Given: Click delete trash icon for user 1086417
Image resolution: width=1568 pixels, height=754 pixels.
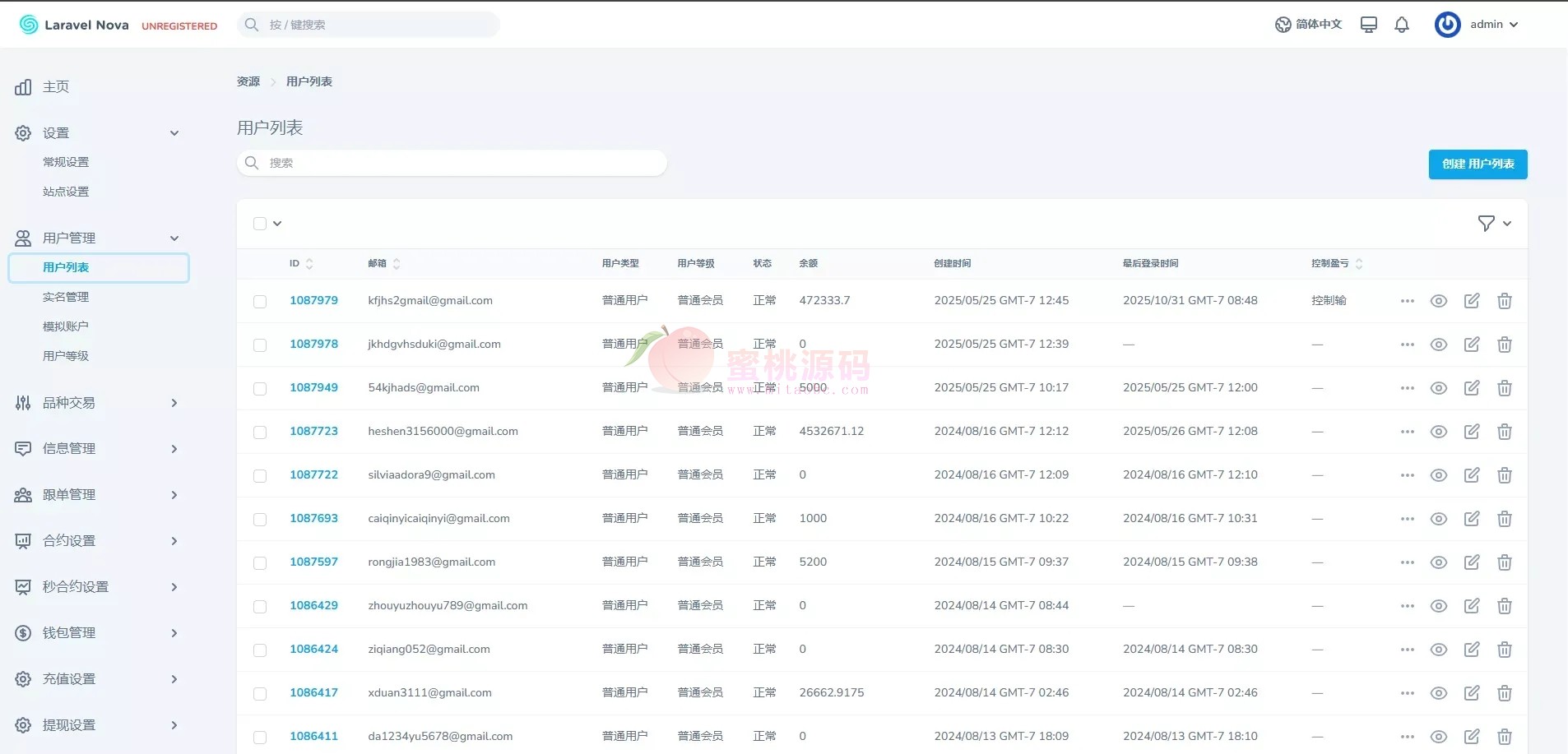Looking at the screenshot, I should (x=1505, y=693).
